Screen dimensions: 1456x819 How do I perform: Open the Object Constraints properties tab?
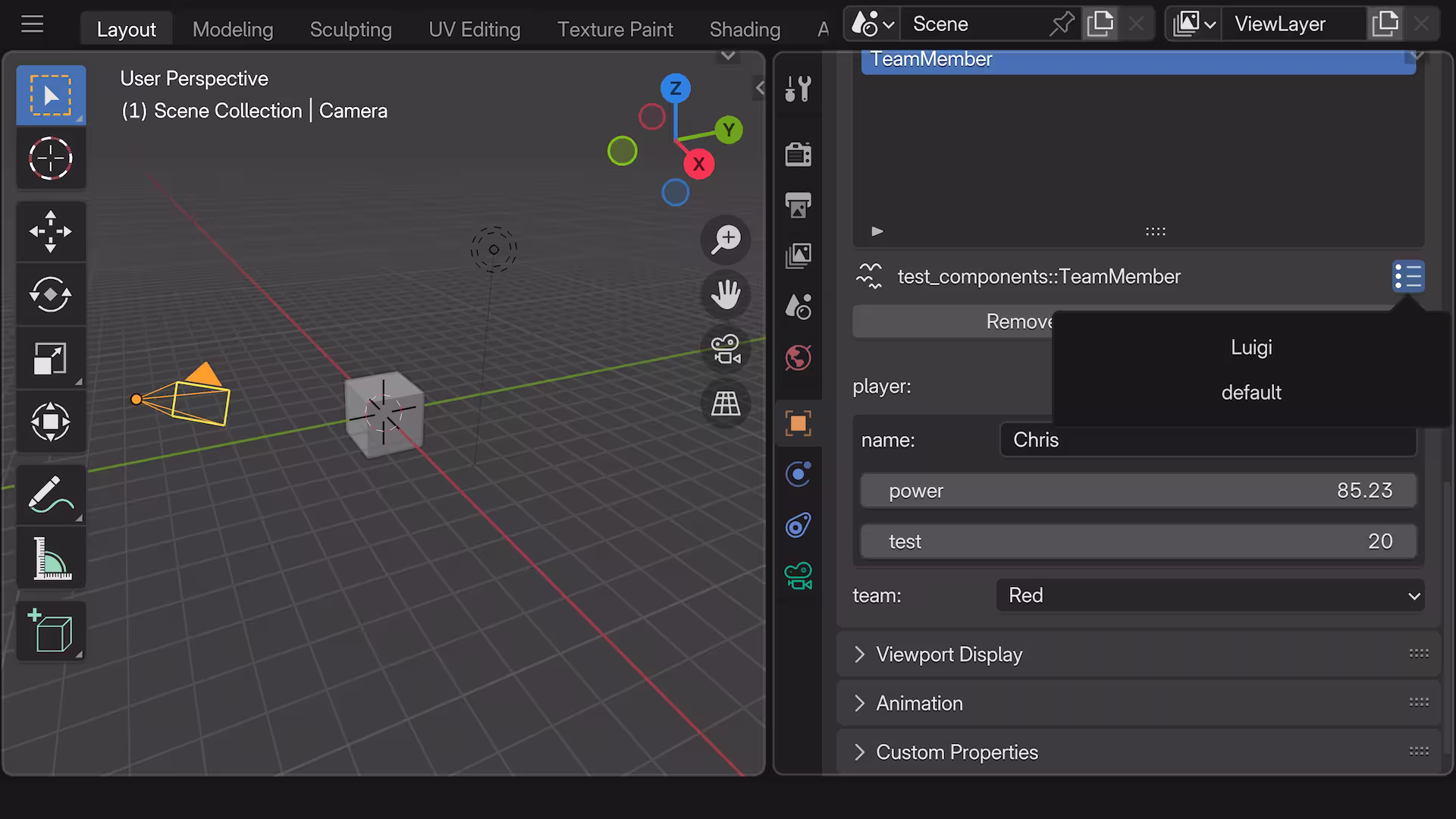(798, 525)
